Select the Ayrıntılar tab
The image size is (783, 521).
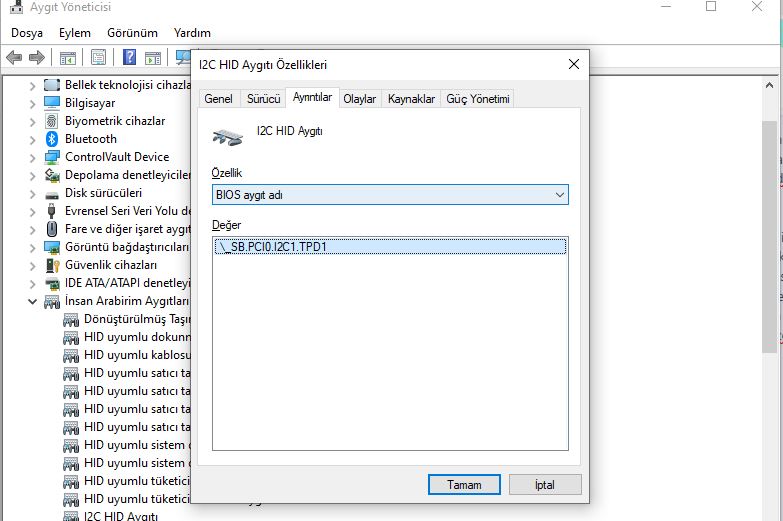point(313,97)
